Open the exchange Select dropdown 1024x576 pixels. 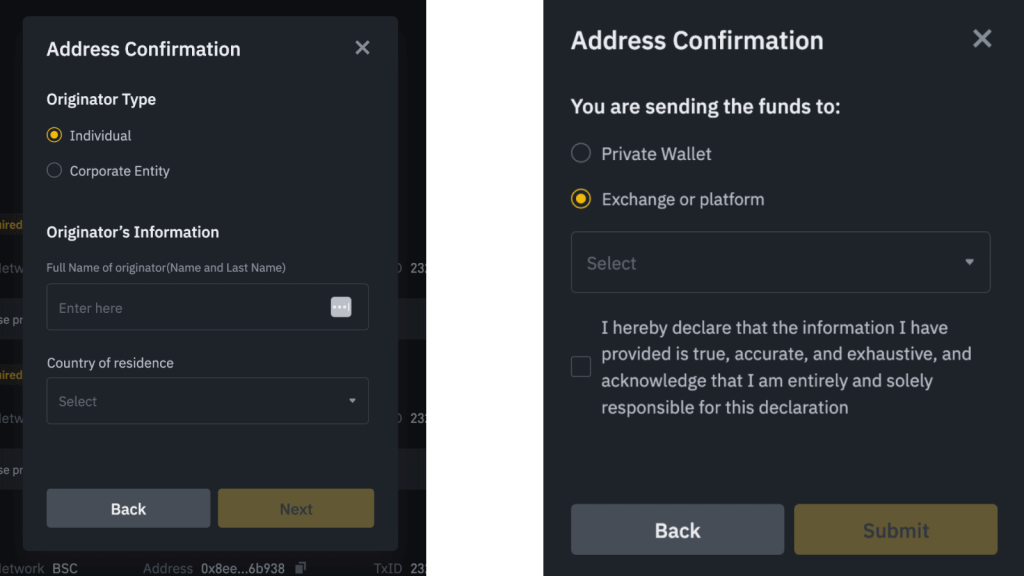pyautogui.click(x=780, y=262)
